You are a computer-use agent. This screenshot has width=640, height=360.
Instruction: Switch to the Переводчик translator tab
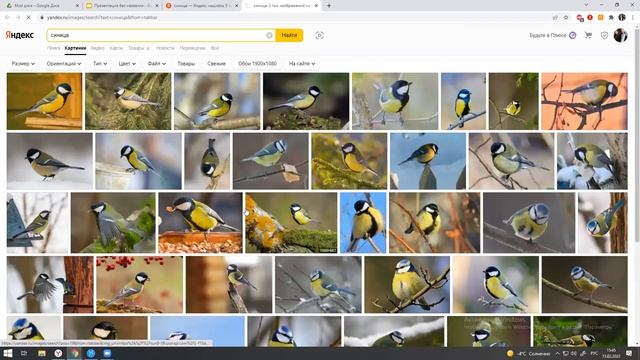193,48
